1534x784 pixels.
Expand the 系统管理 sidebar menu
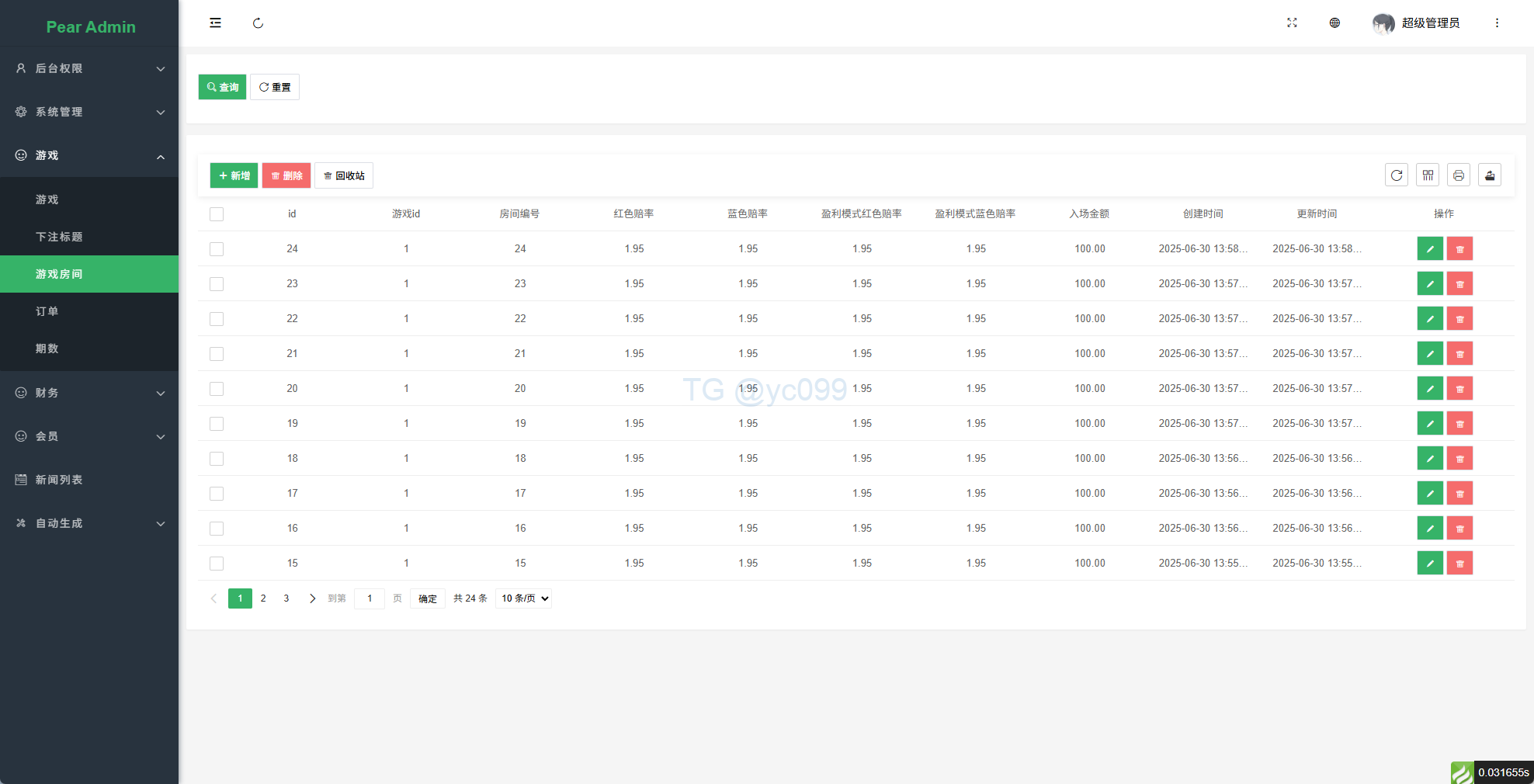(89, 112)
